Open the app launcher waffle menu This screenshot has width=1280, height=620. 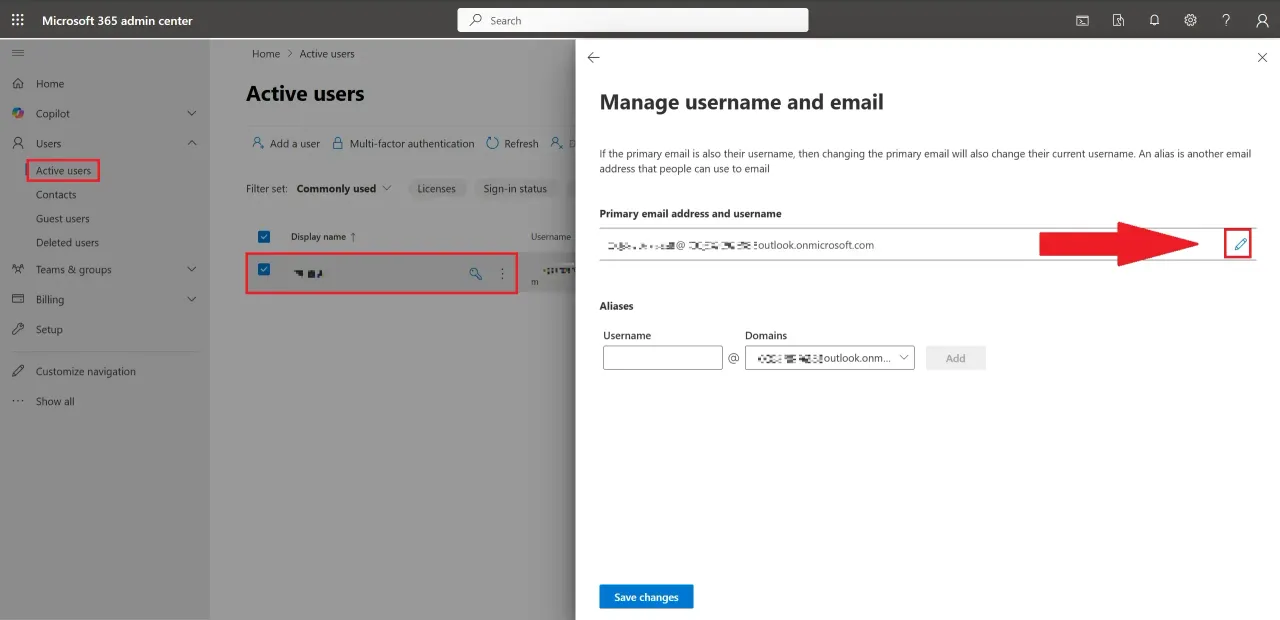point(17,20)
